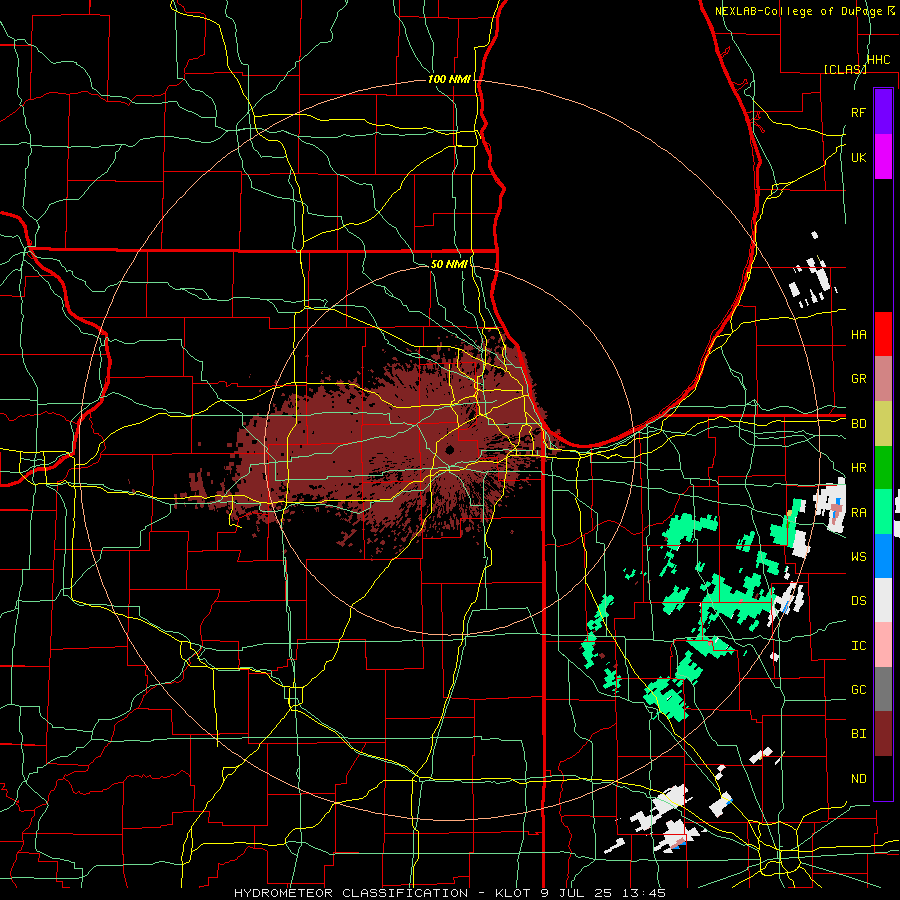Pick the mint green RA legend swatch
The image size is (900, 900).
[883, 512]
